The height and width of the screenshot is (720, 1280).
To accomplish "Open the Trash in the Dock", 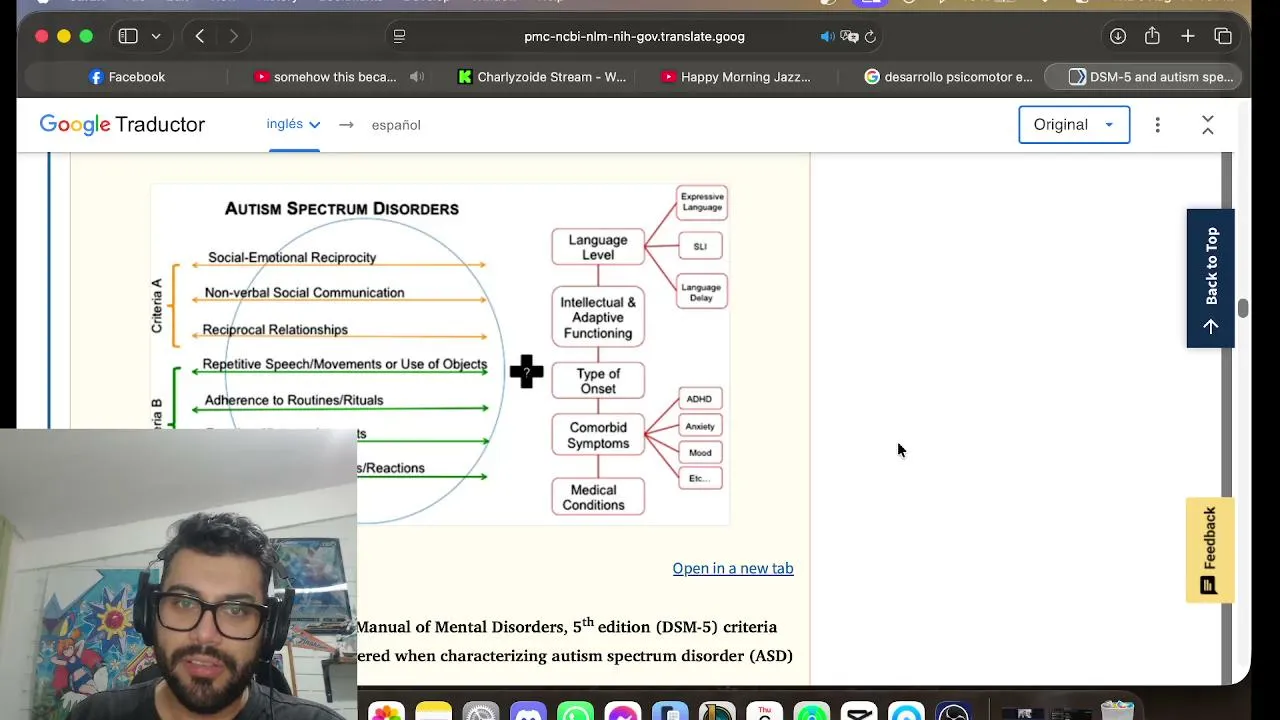I will point(1117,711).
